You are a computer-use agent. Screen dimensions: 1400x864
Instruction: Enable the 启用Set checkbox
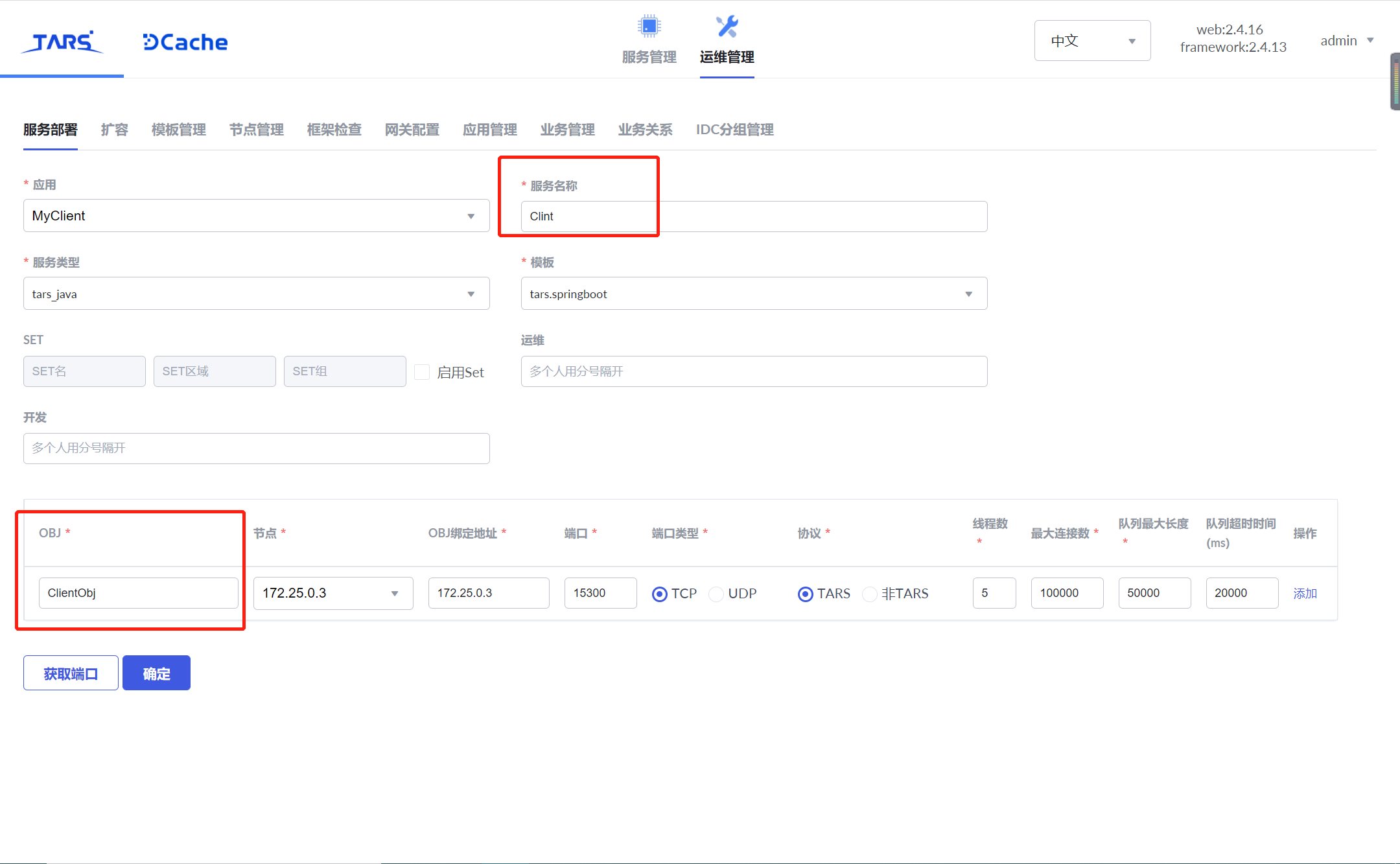[x=422, y=372]
